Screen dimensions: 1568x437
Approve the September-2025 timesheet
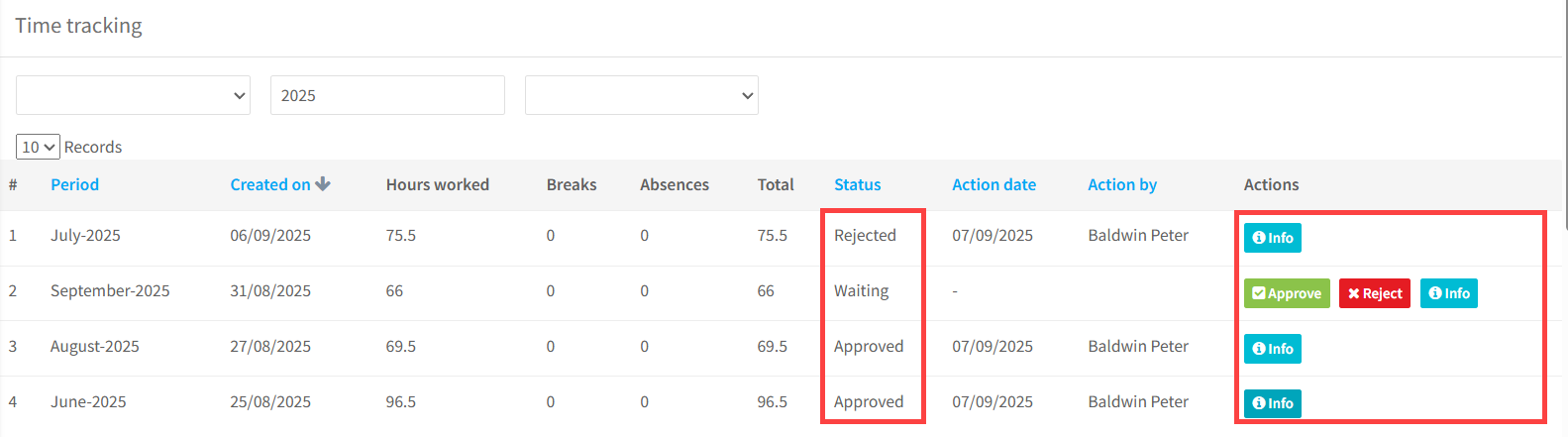tap(1287, 293)
